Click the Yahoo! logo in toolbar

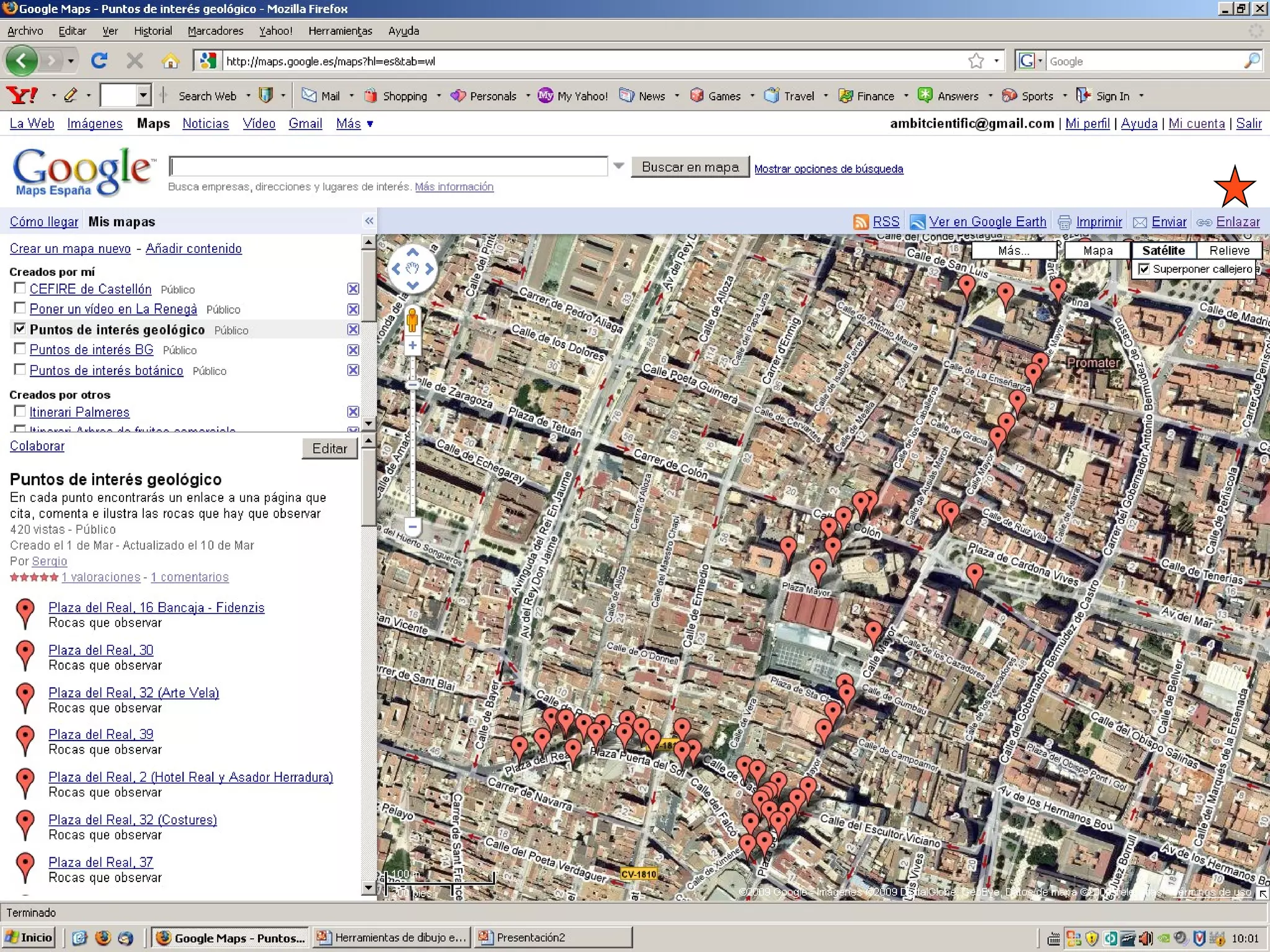(x=22, y=95)
